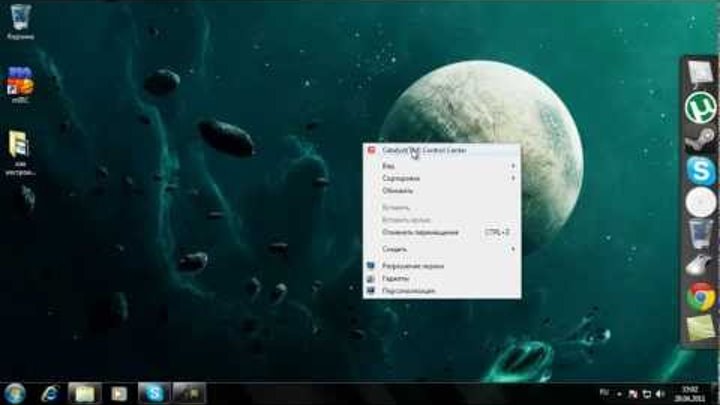Open uTorrent from the side dock
This screenshot has height=405, width=720.
(x=699, y=106)
